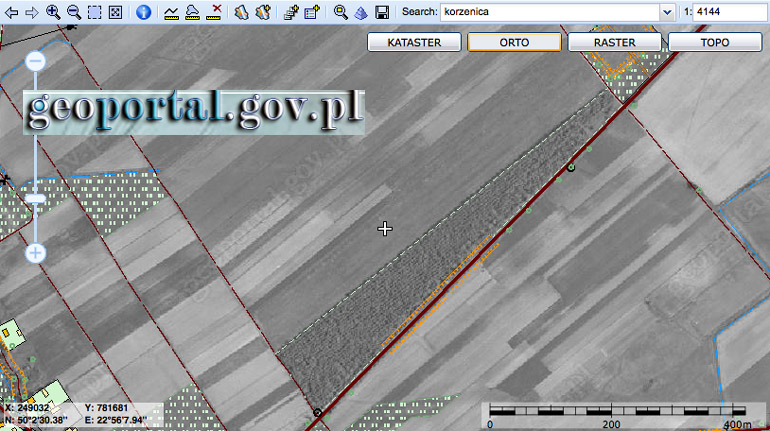Switch map to ORTO imagery
The width and height of the screenshot is (770, 431).
[514, 43]
